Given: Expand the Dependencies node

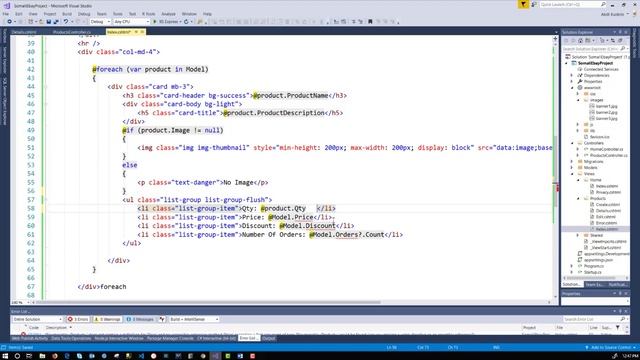Looking at the screenshot, I should pos(572,76).
